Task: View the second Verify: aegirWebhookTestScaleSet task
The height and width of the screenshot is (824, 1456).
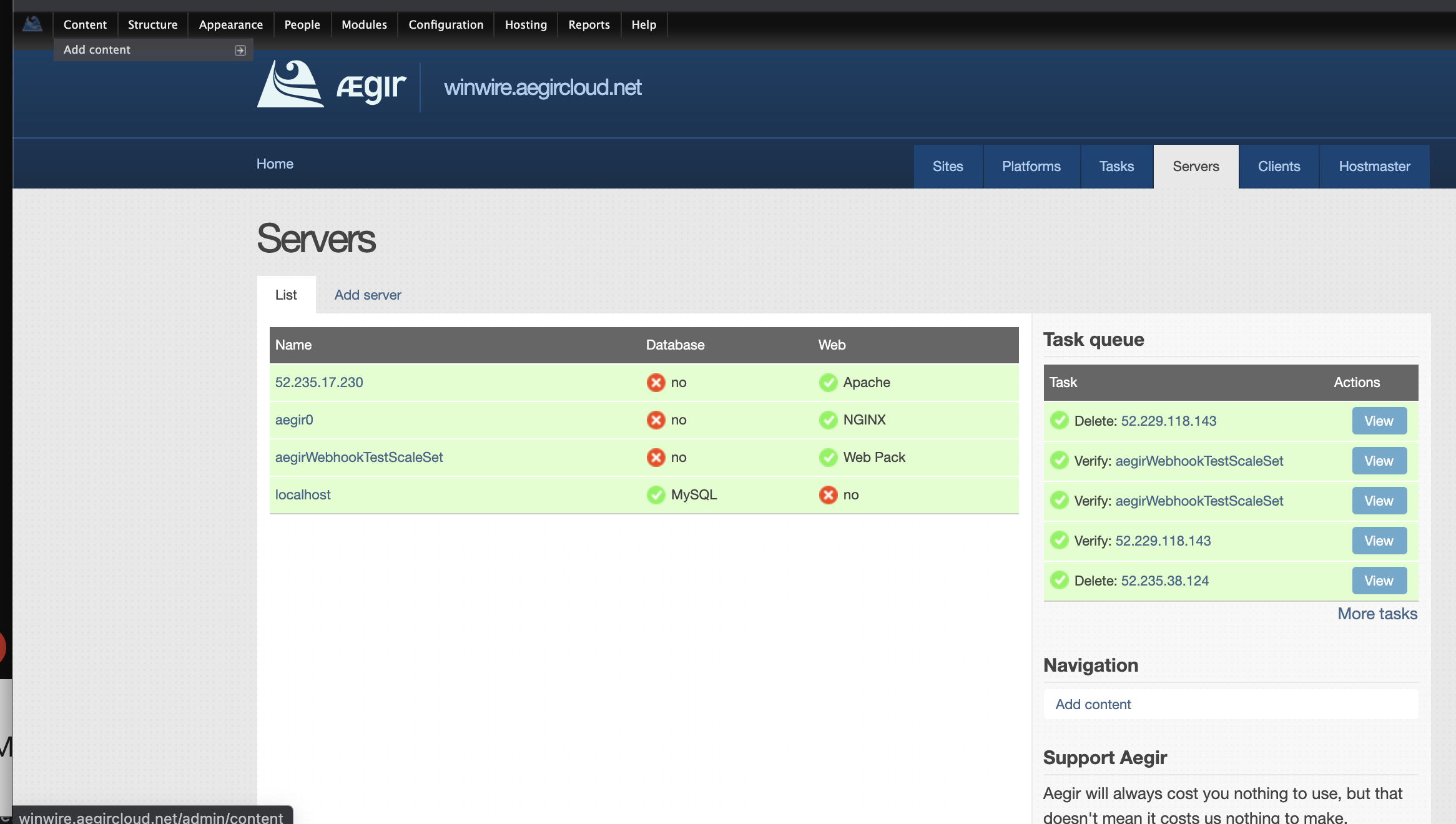Action: 1379,501
